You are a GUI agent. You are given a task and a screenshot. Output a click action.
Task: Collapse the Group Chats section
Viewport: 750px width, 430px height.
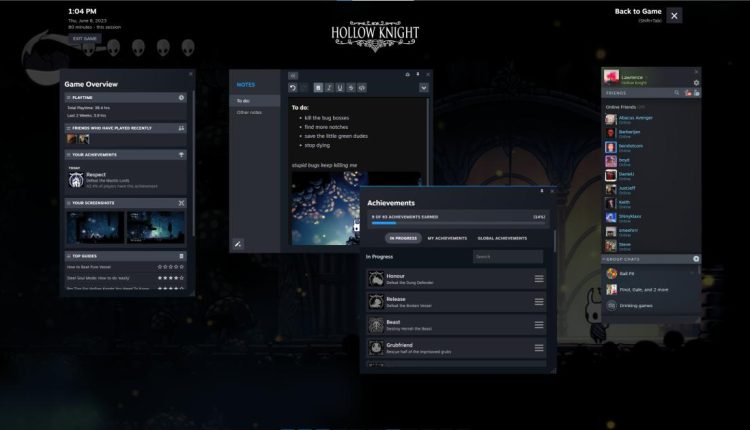[604, 259]
